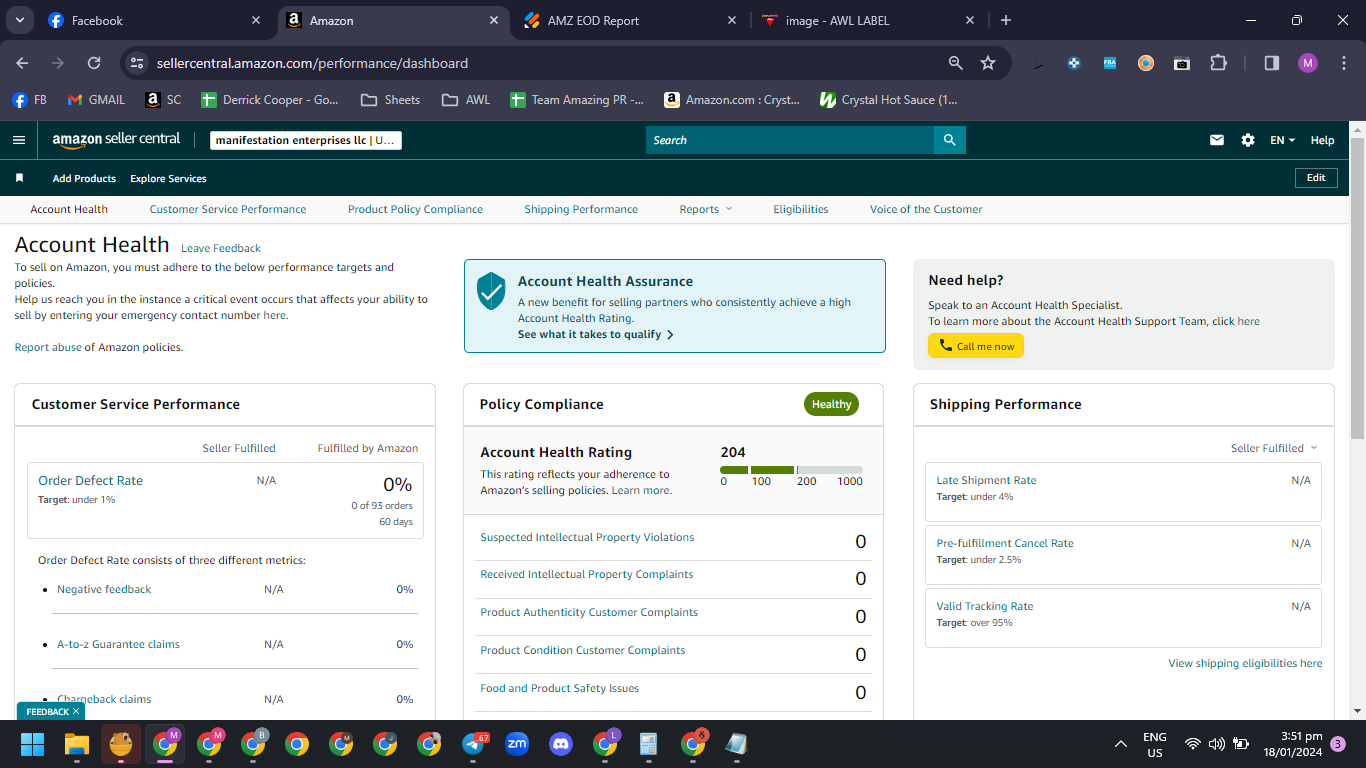Click View shipping eligibilities here link

(1245, 663)
